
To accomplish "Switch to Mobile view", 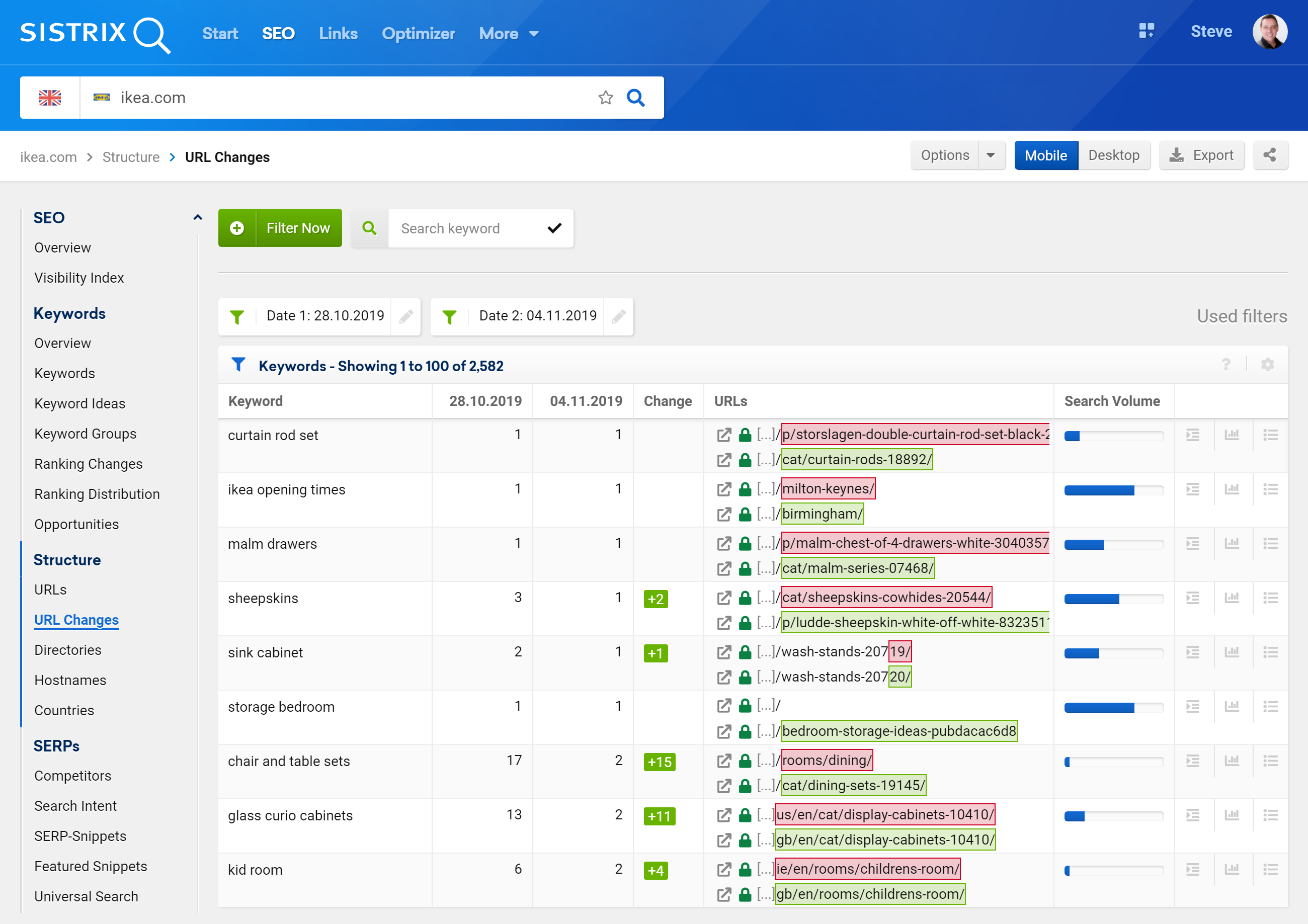I will 1046,155.
